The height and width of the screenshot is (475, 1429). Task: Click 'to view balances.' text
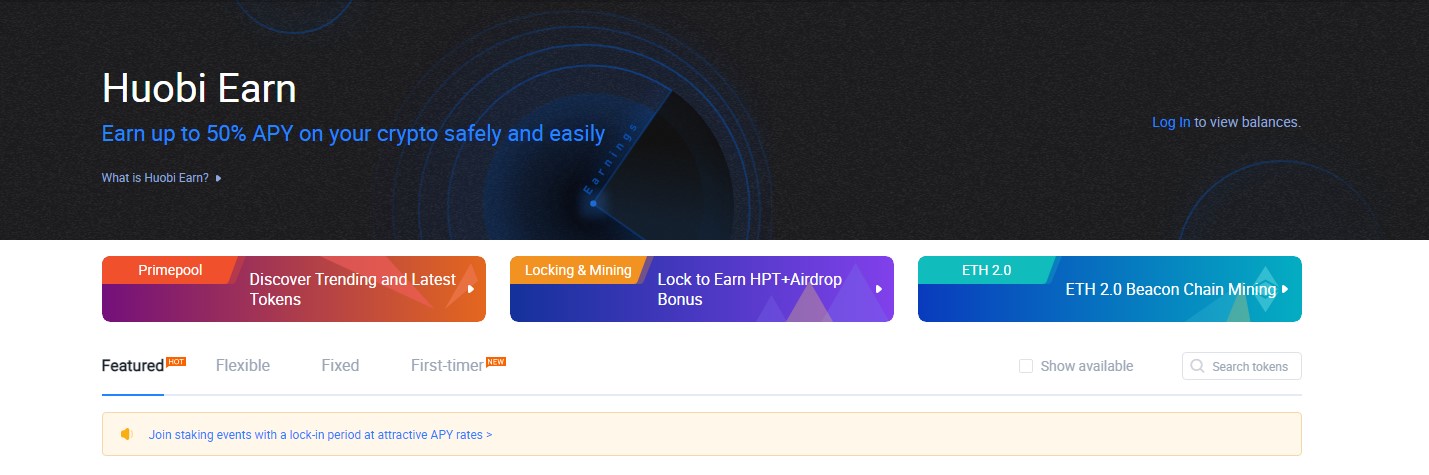(1247, 122)
